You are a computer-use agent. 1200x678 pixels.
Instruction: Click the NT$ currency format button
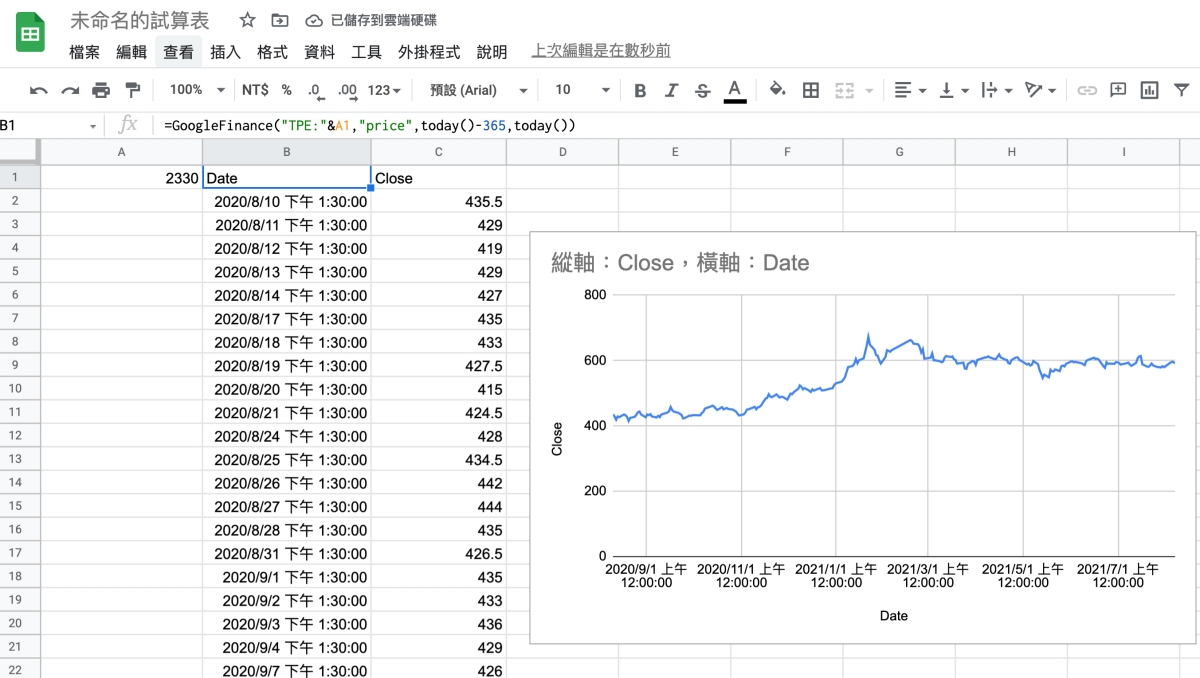255,90
